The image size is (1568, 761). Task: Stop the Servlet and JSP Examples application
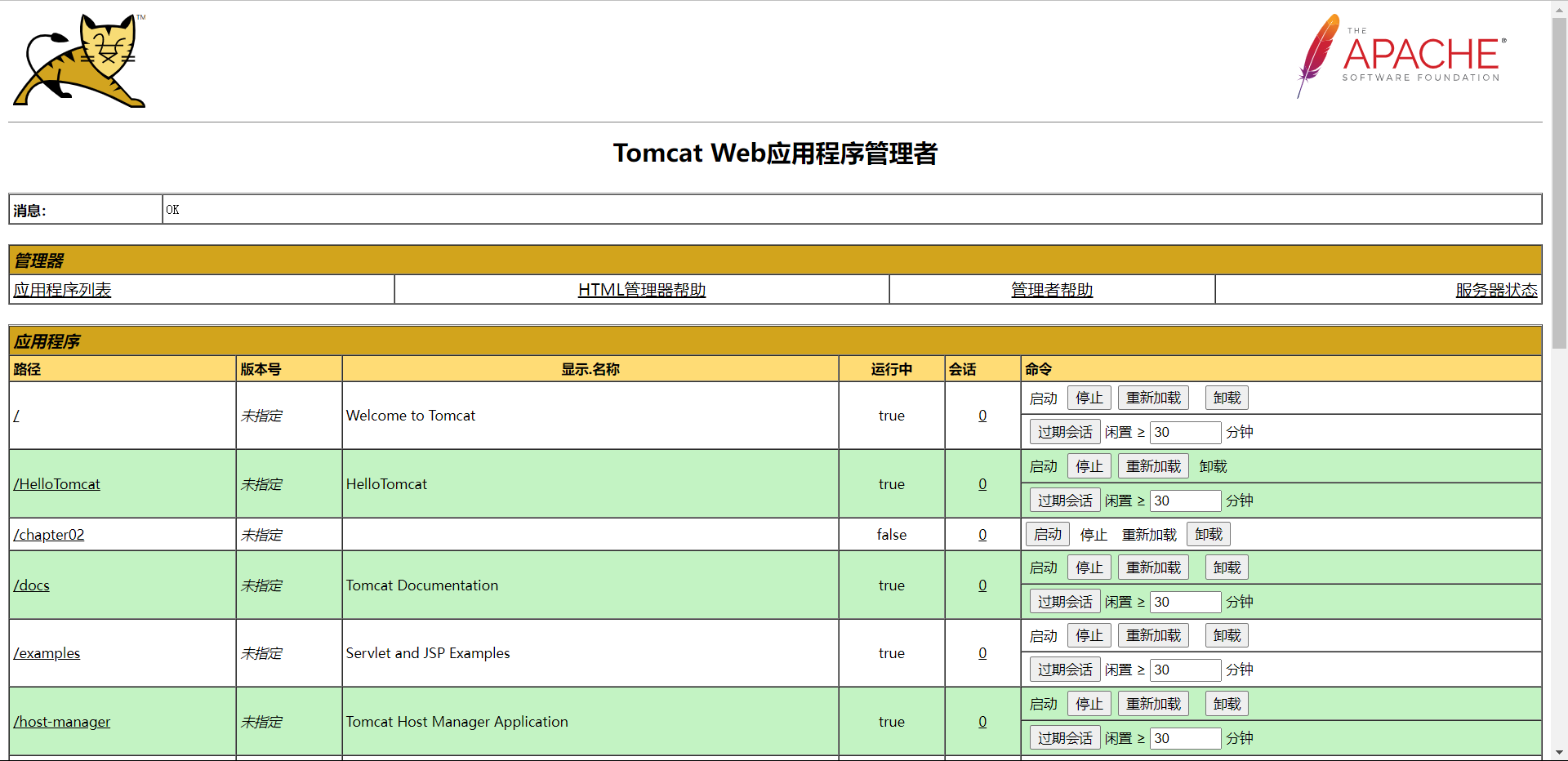1089,635
